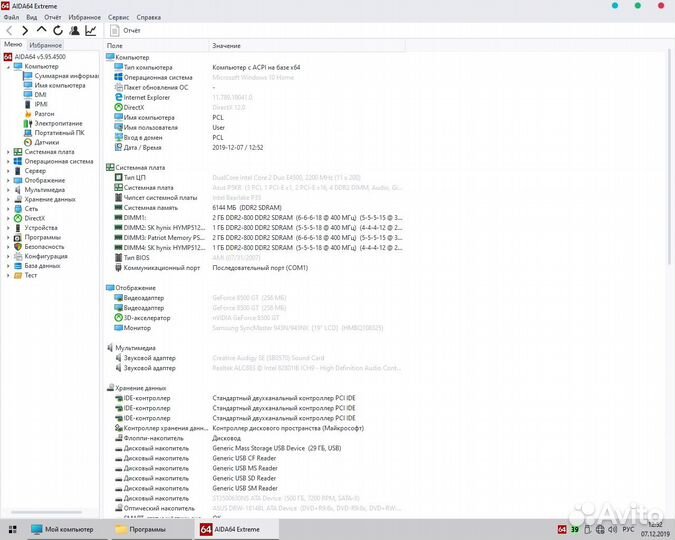Open the user profile toolbar icon
The image size is (675, 540).
[74, 30]
